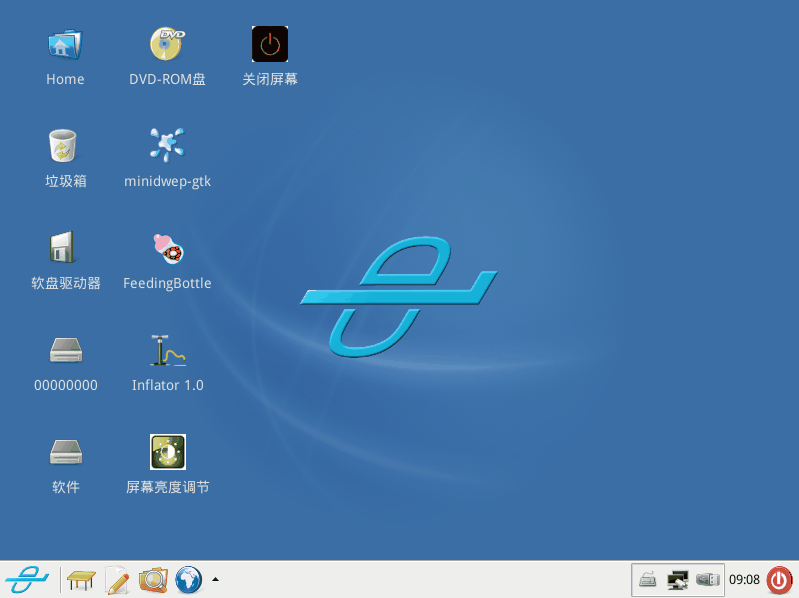Open the Home folder desktop icon

tap(65, 44)
